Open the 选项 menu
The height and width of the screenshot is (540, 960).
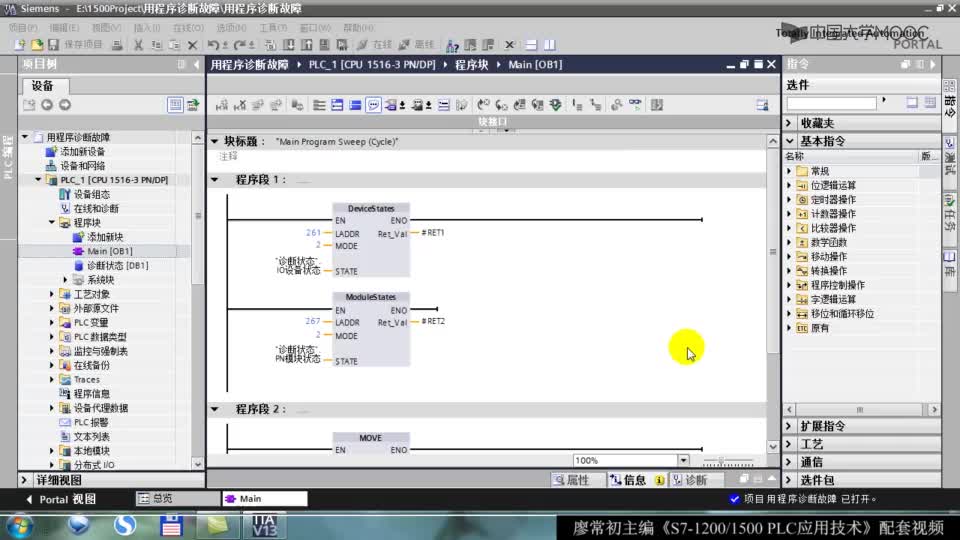coord(231,28)
